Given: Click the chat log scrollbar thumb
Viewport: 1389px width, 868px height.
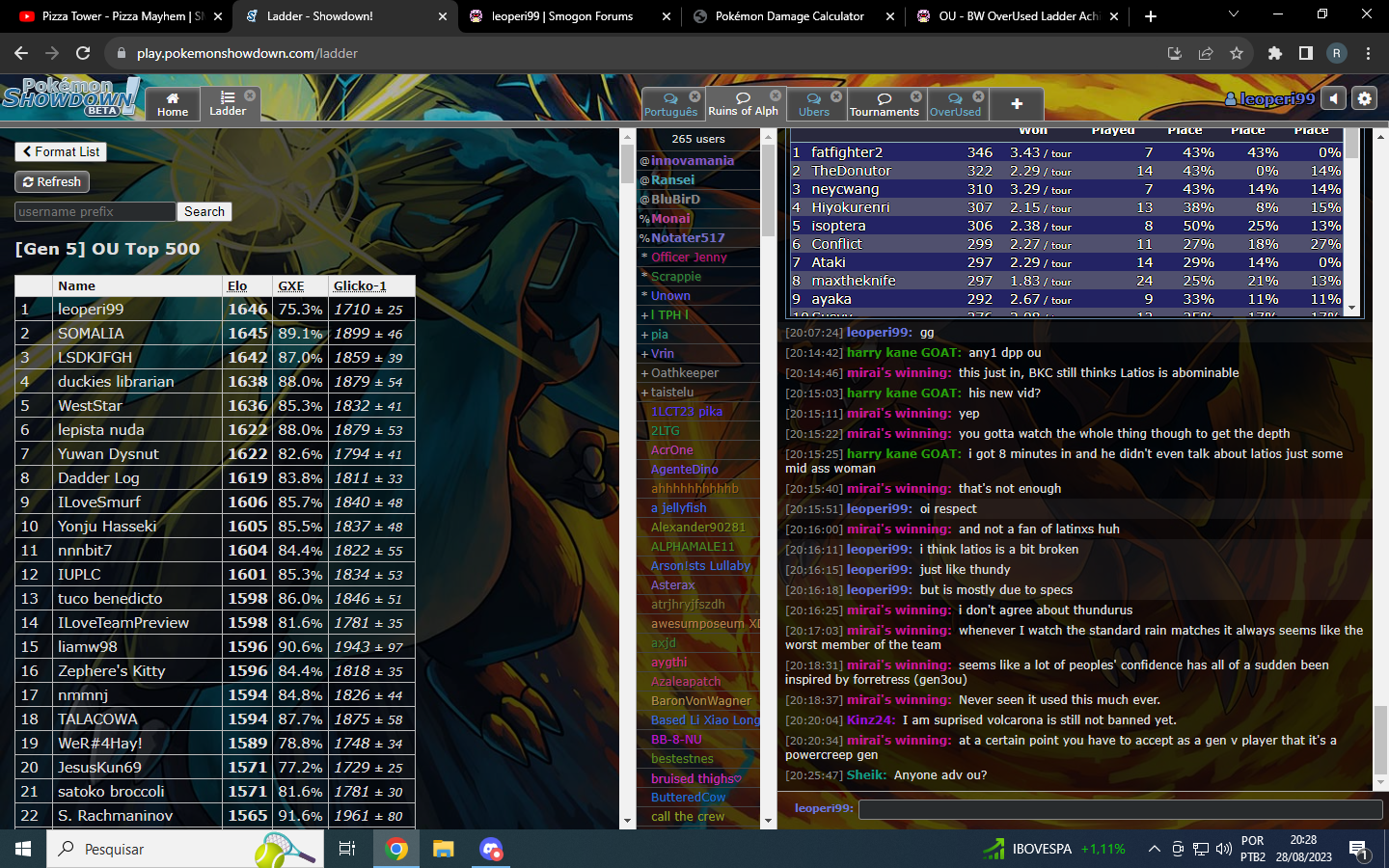Looking at the screenshot, I should [1380, 741].
